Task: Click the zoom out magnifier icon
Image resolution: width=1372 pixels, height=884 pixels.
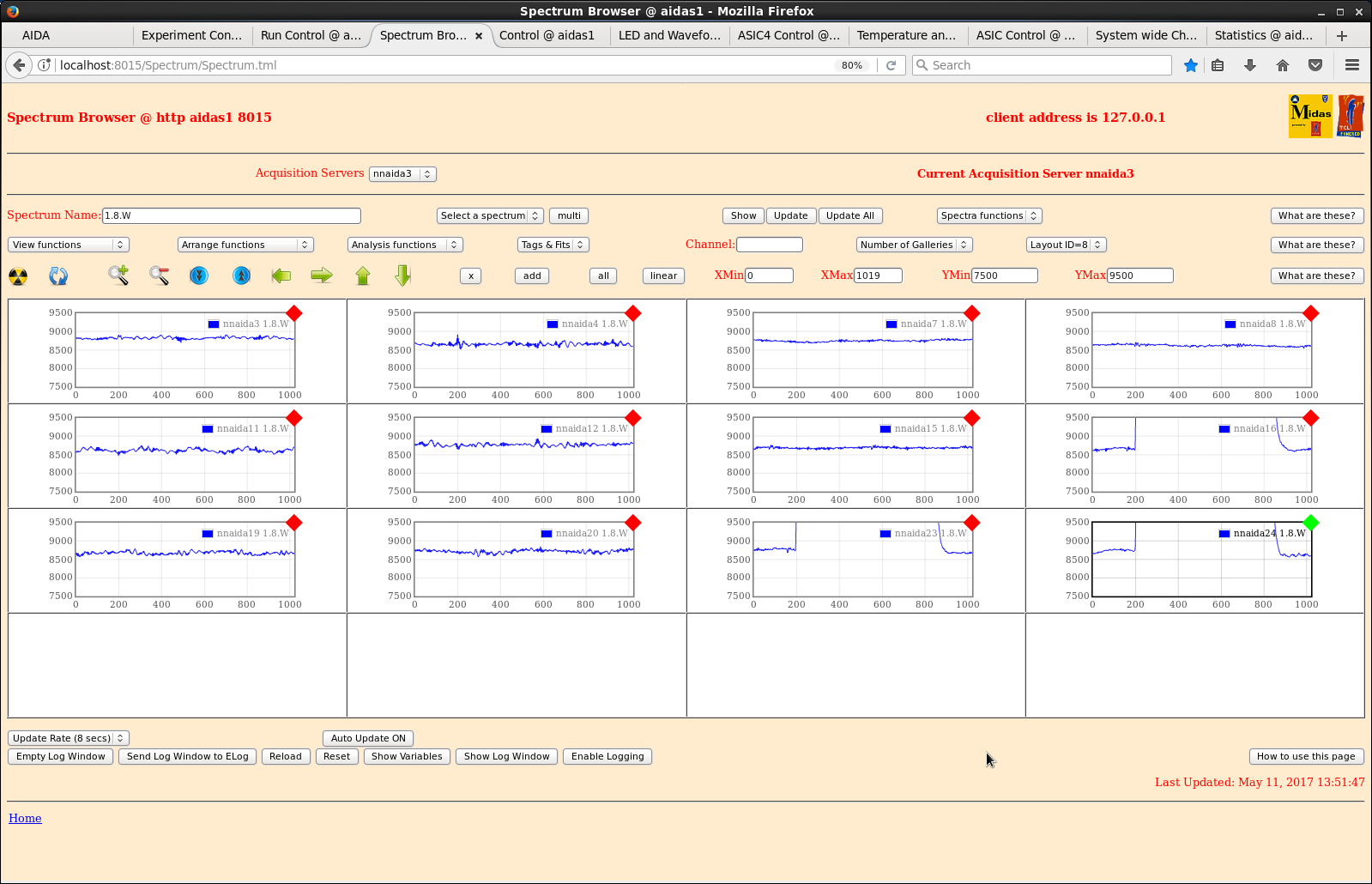Action: pos(159,275)
